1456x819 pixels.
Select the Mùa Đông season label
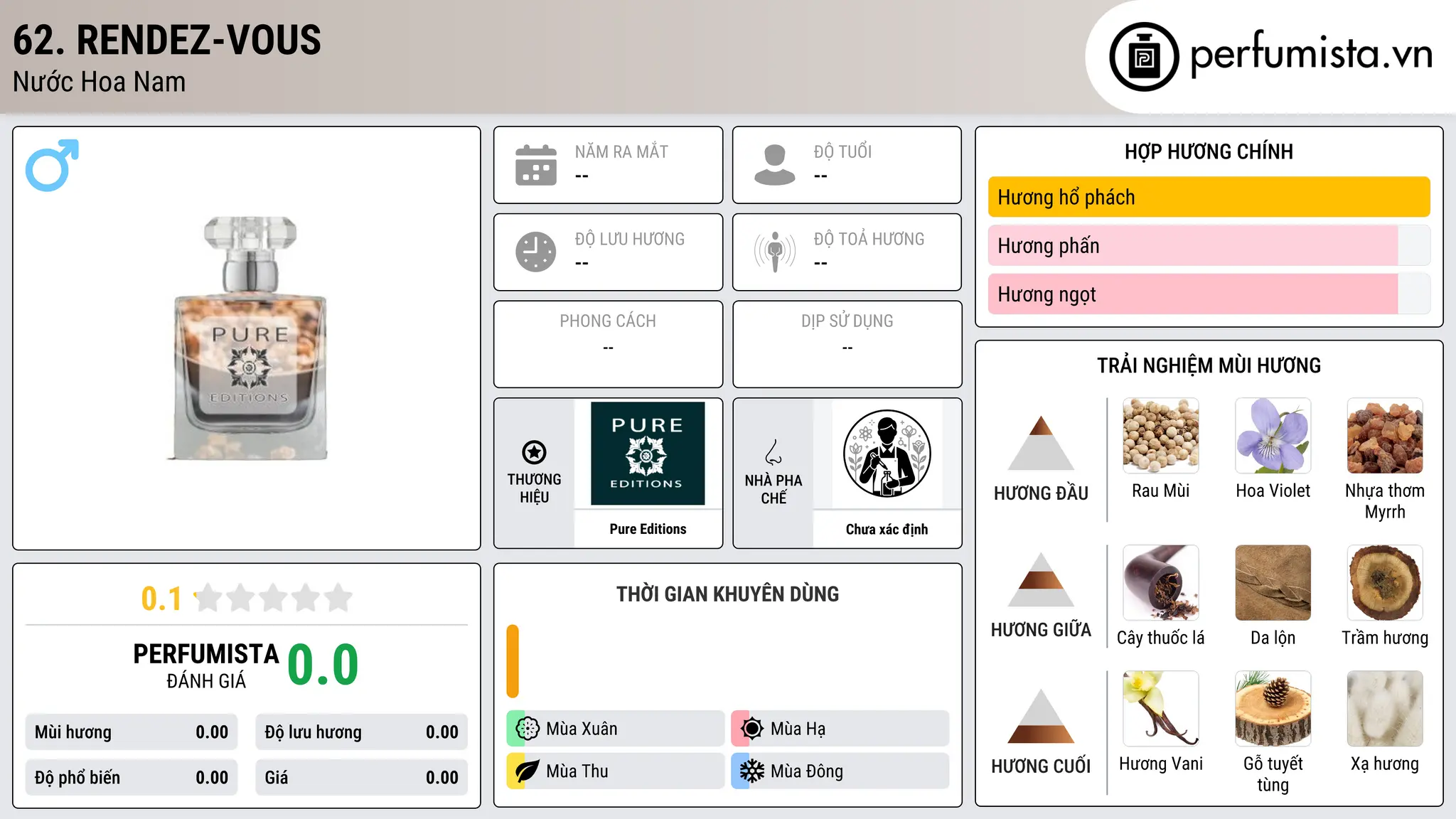(807, 771)
